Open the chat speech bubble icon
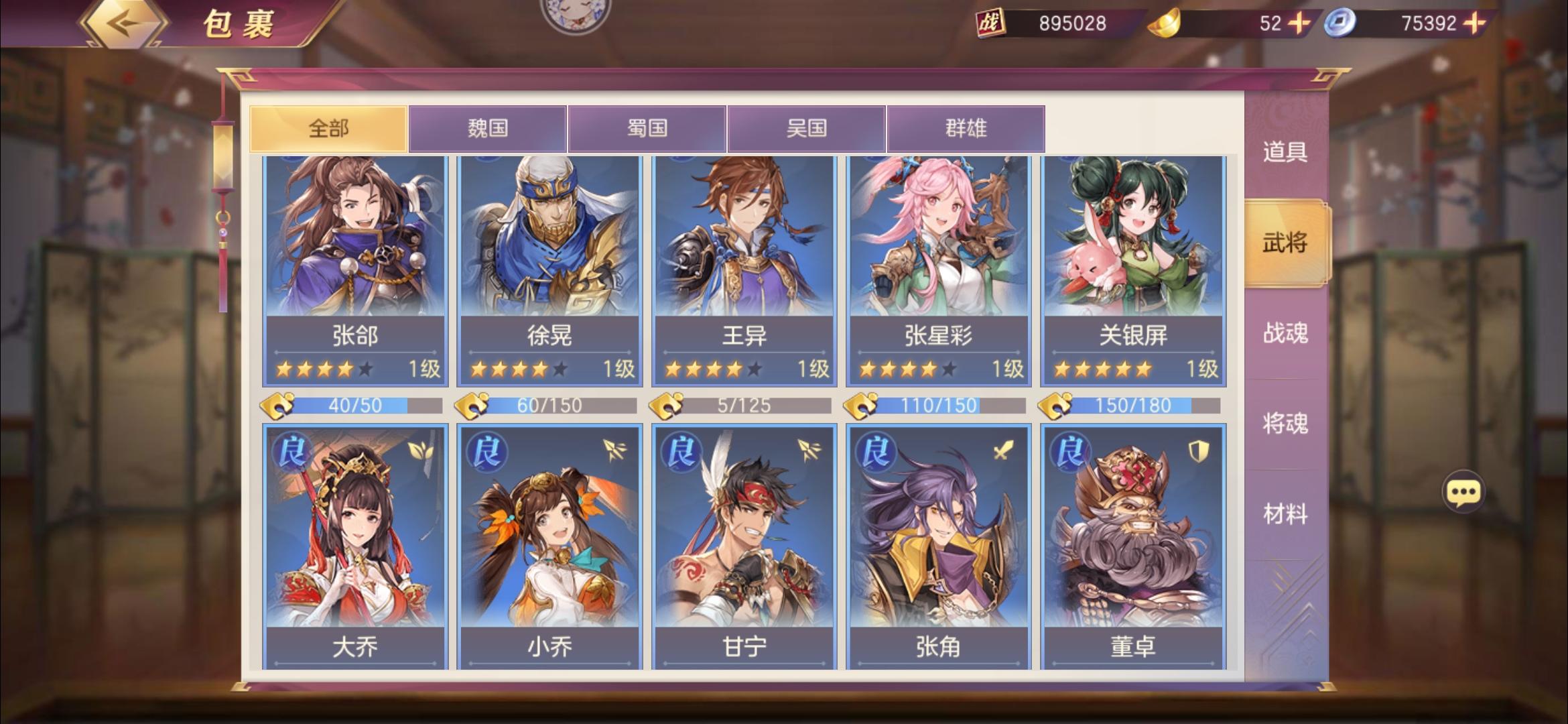Viewport: 1568px width, 724px height. point(1463,493)
